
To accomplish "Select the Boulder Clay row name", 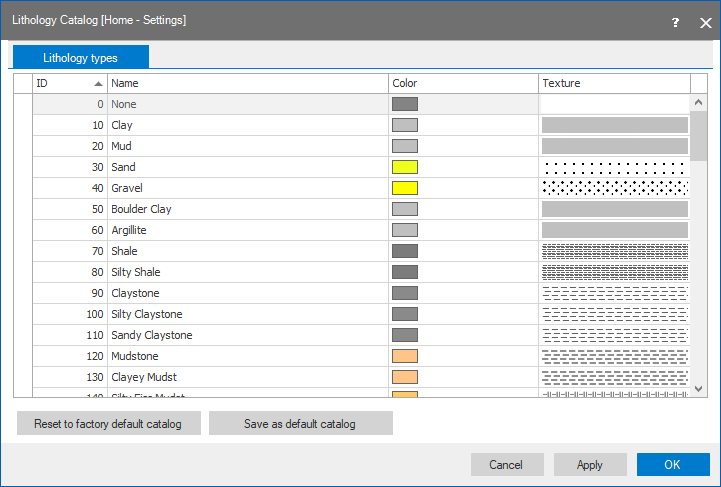I will click(141, 209).
